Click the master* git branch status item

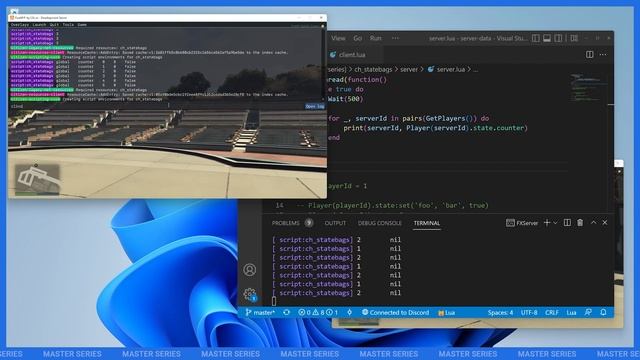260,313
